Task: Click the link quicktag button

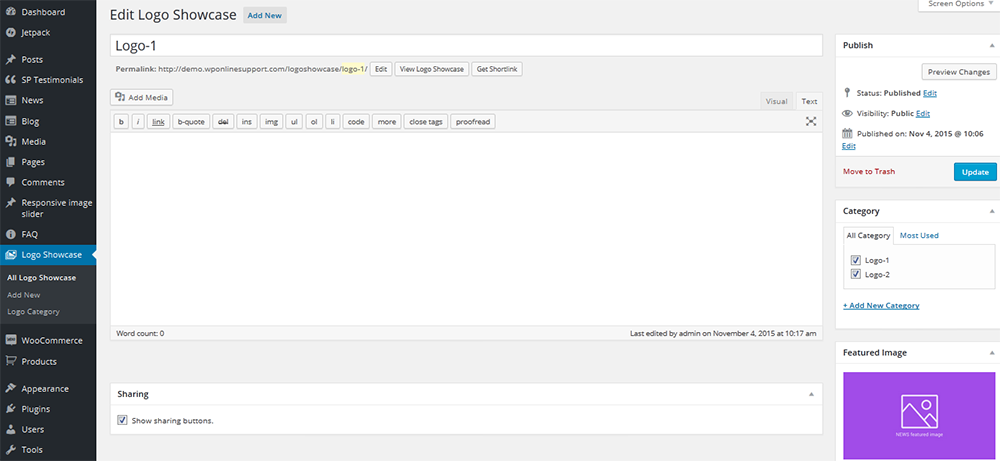Action: (158, 122)
